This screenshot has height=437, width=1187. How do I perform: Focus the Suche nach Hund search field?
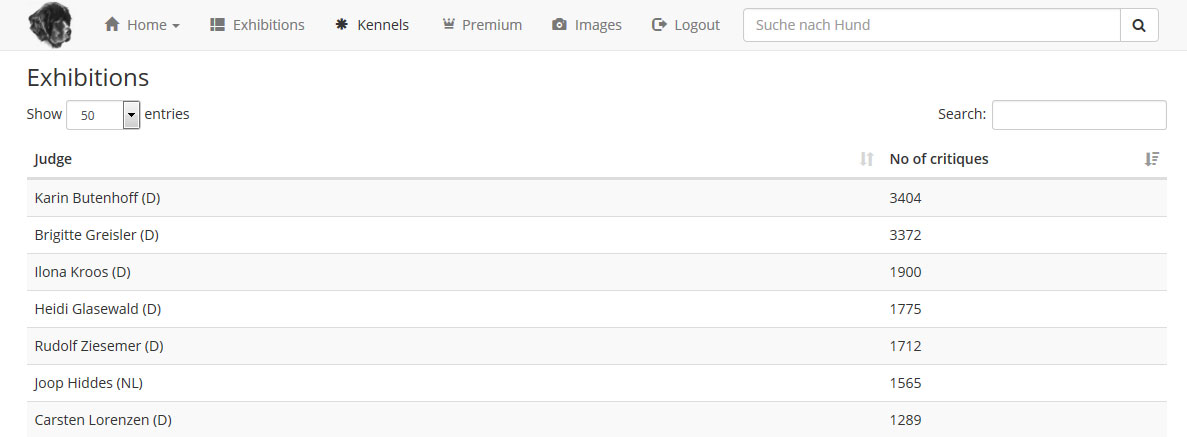(x=932, y=25)
